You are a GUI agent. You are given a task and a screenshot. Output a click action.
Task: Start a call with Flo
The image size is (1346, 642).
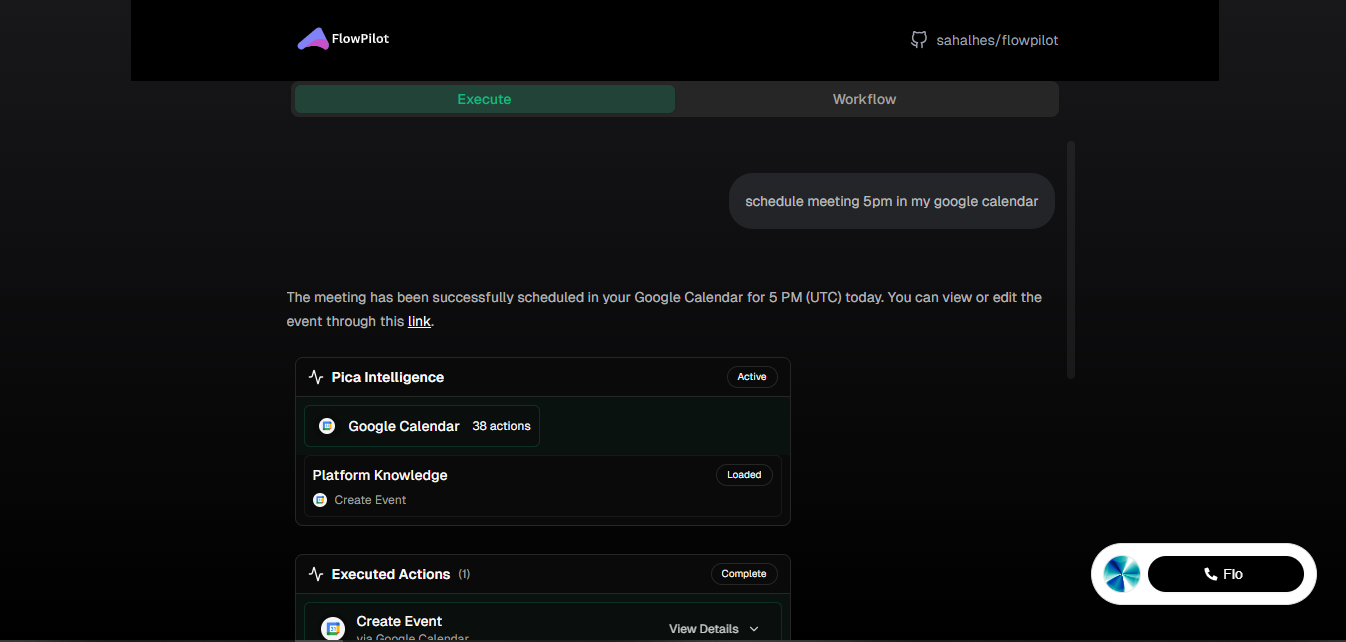click(1226, 574)
